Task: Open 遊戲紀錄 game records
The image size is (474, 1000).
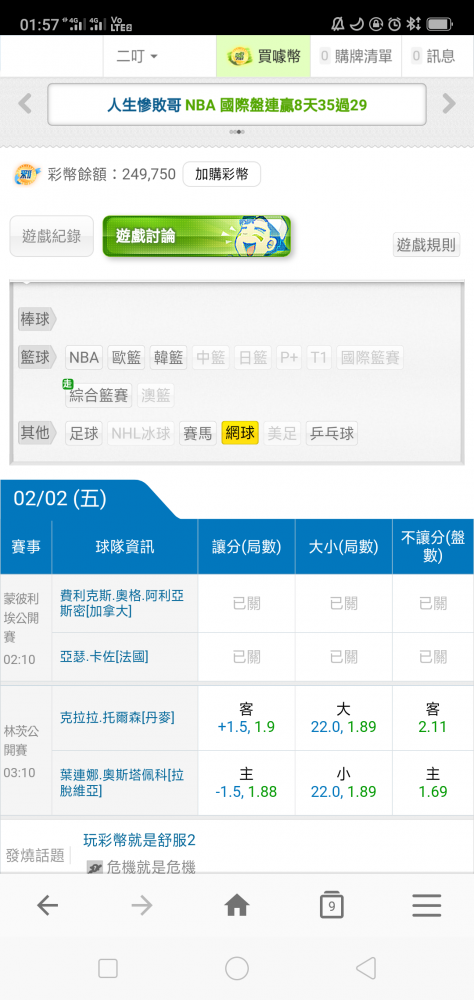Action: 52,236
